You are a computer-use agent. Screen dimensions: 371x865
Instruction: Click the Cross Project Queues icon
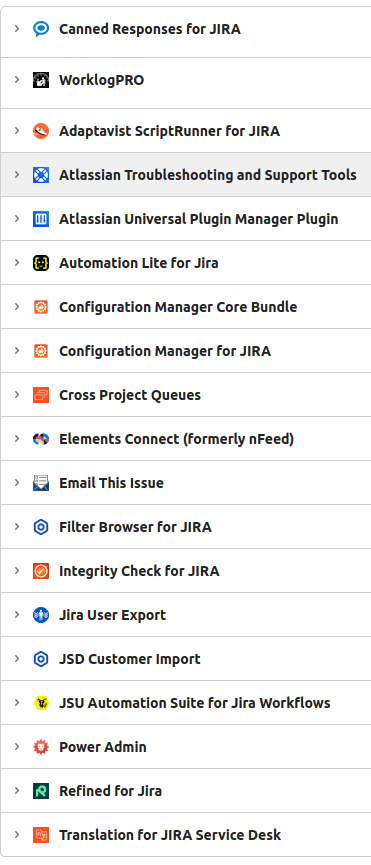(41, 395)
